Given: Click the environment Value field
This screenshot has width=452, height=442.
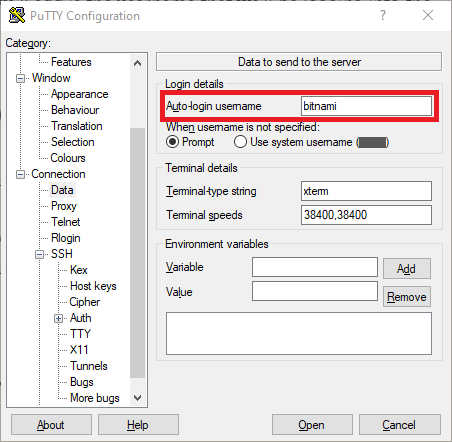Looking at the screenshot, I should coord(315,291).
